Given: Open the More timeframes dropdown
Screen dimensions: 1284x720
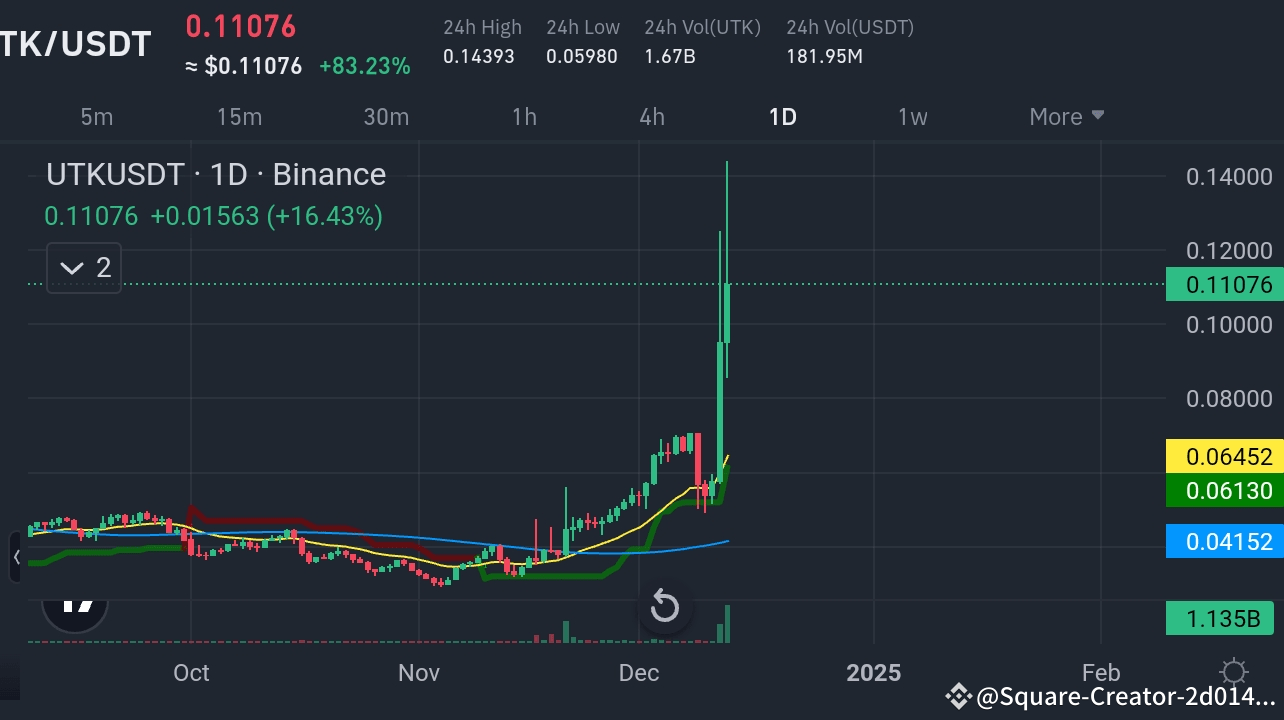Looking at the screenshot, I should (x=1065, y=116).
